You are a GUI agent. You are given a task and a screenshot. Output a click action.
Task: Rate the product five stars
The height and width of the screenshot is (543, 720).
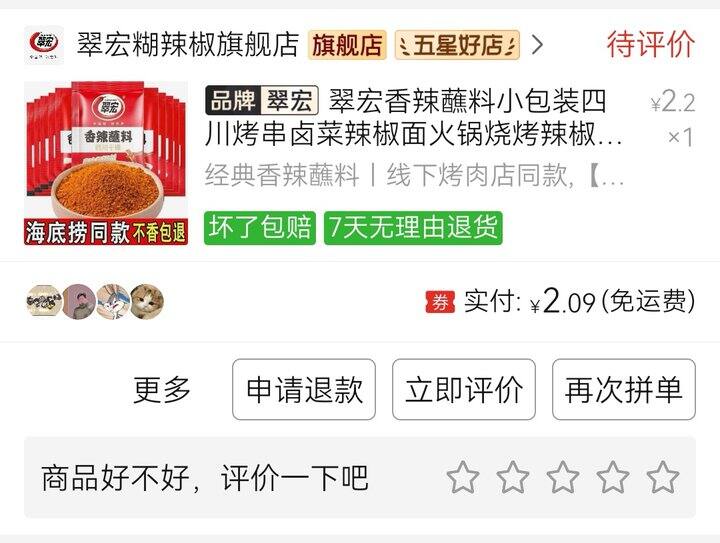point(663,477)
